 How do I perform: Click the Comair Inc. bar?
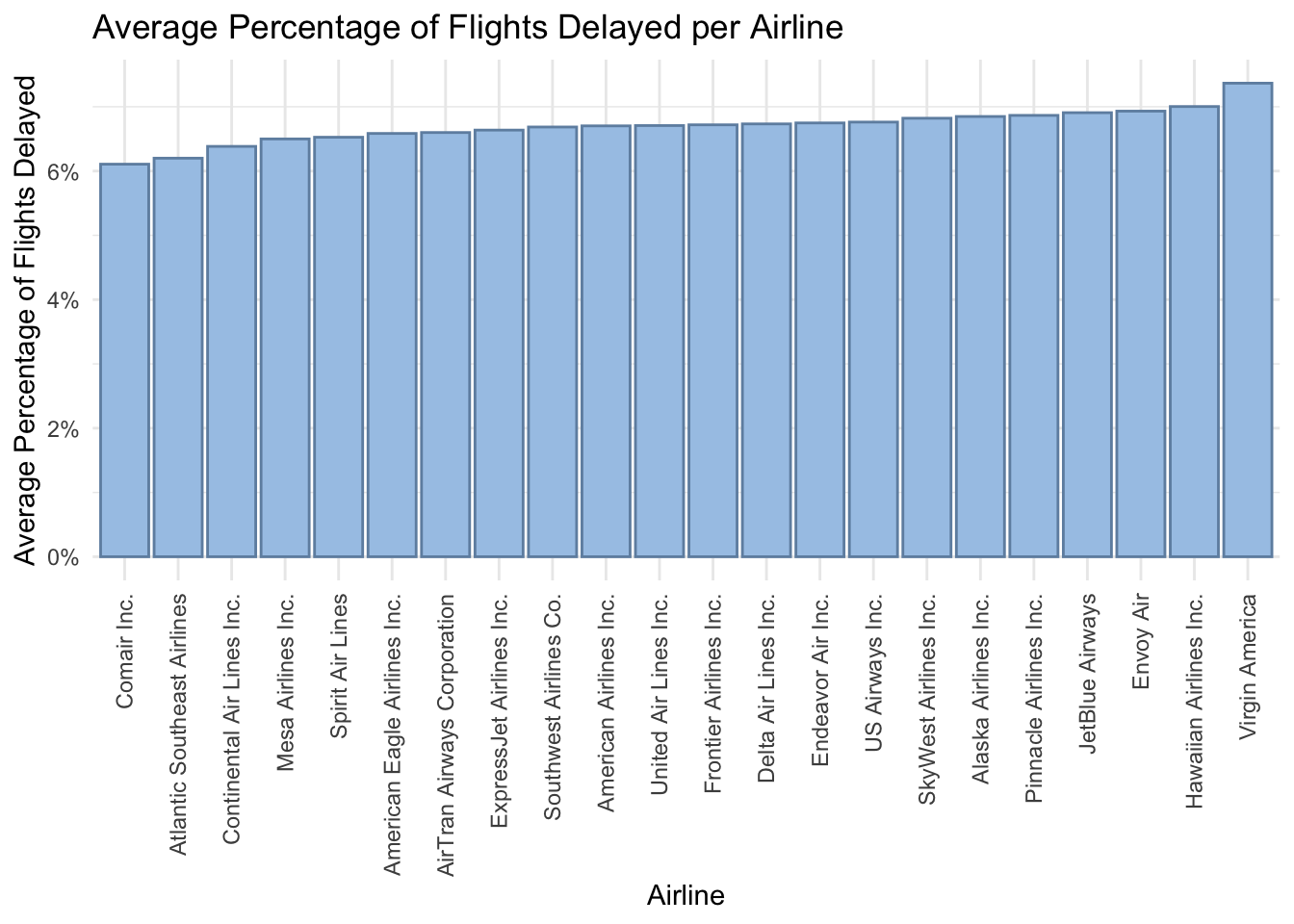click(124, 360)
